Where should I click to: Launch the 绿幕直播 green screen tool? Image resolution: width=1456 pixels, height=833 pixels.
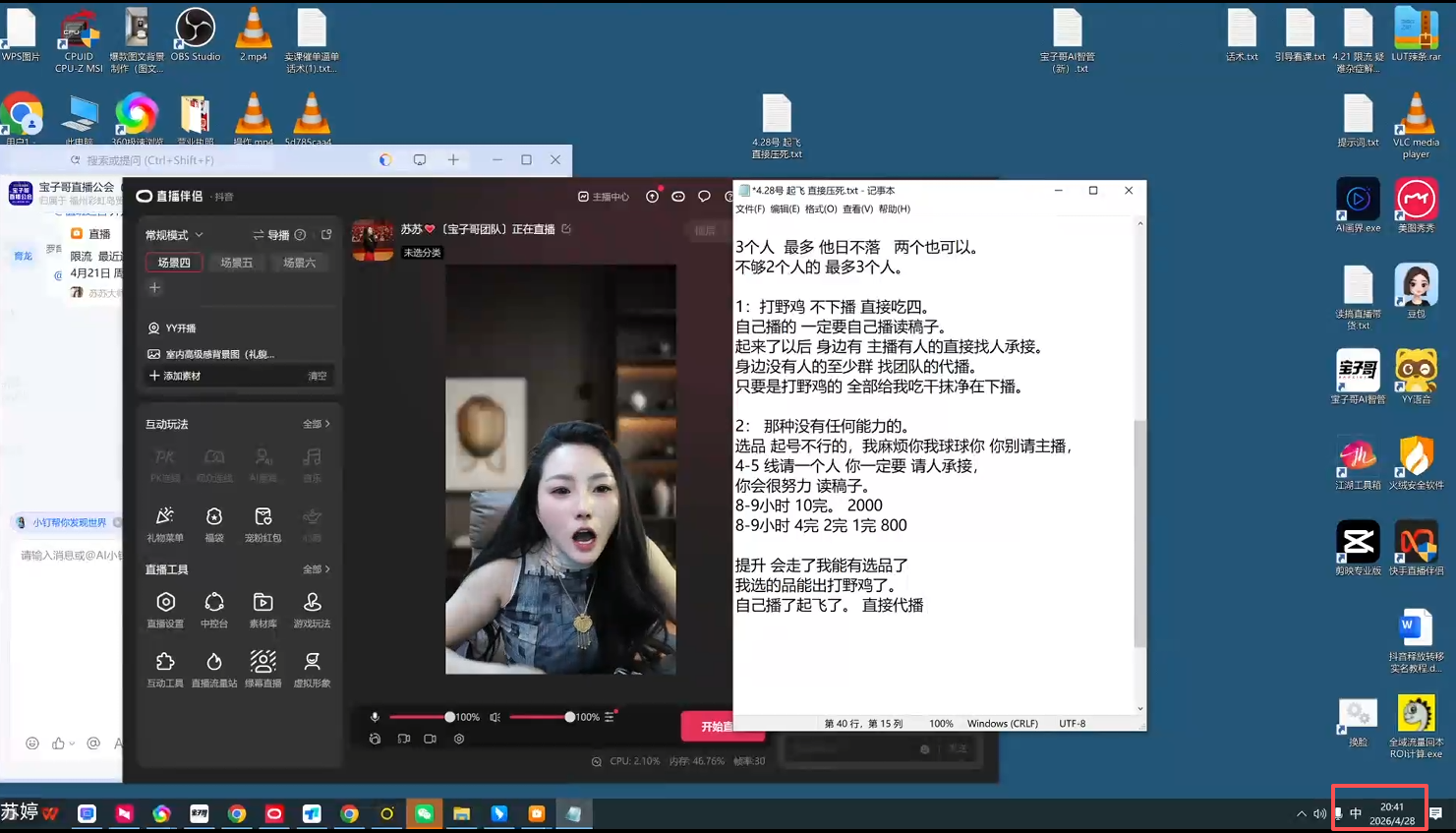[x=262, y=668]
